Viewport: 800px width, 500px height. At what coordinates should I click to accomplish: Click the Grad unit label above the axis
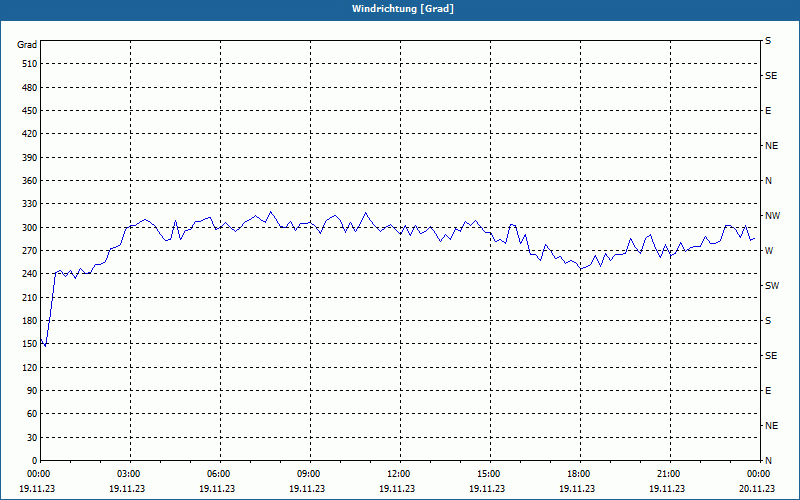pos(27,45)
